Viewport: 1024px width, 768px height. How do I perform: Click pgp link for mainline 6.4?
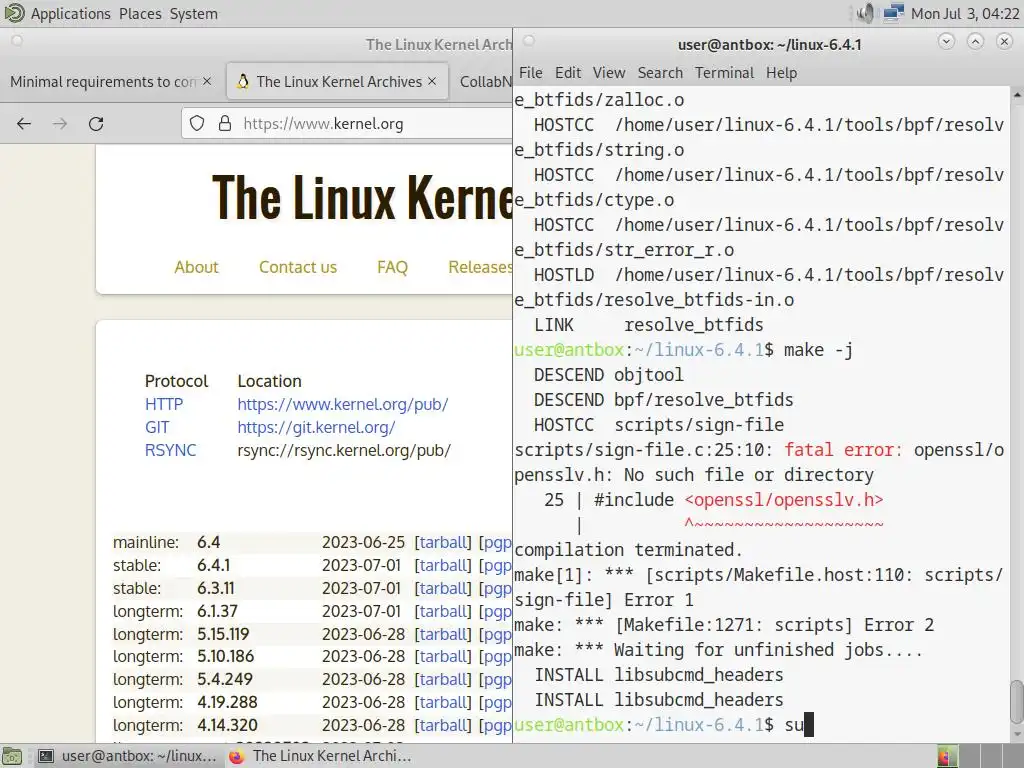[x=496, y=542]
